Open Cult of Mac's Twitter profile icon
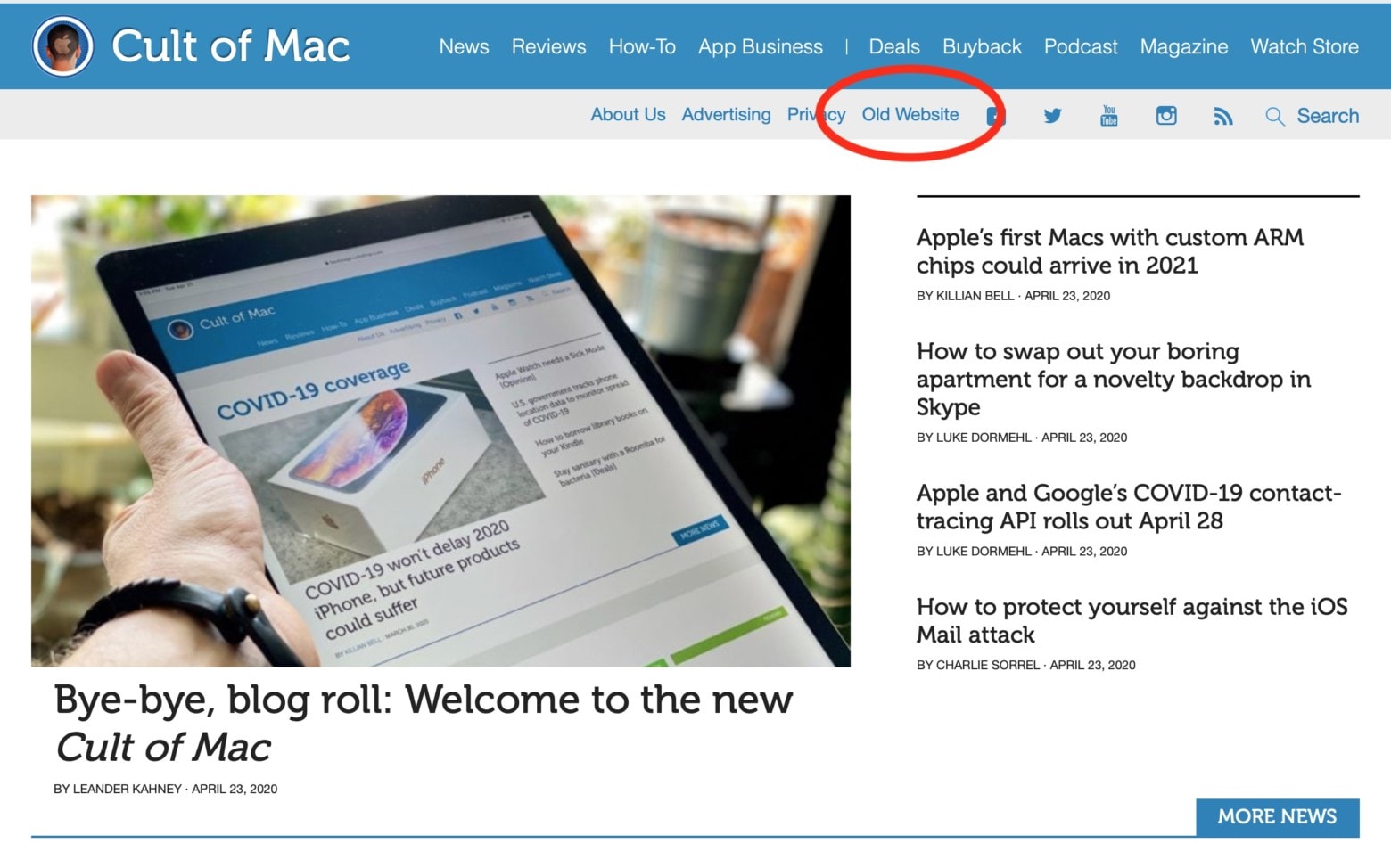The image size is (1391, 868). [1052, 115]
